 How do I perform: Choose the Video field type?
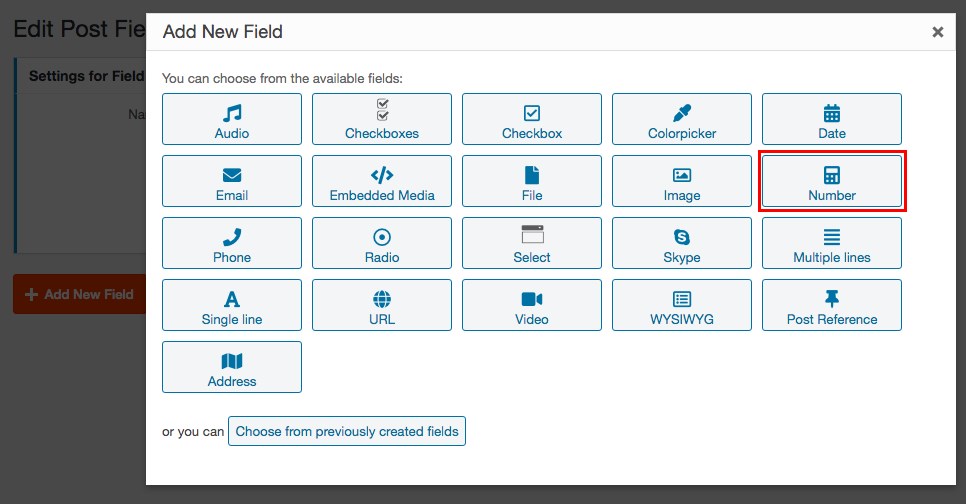point(532,305)
